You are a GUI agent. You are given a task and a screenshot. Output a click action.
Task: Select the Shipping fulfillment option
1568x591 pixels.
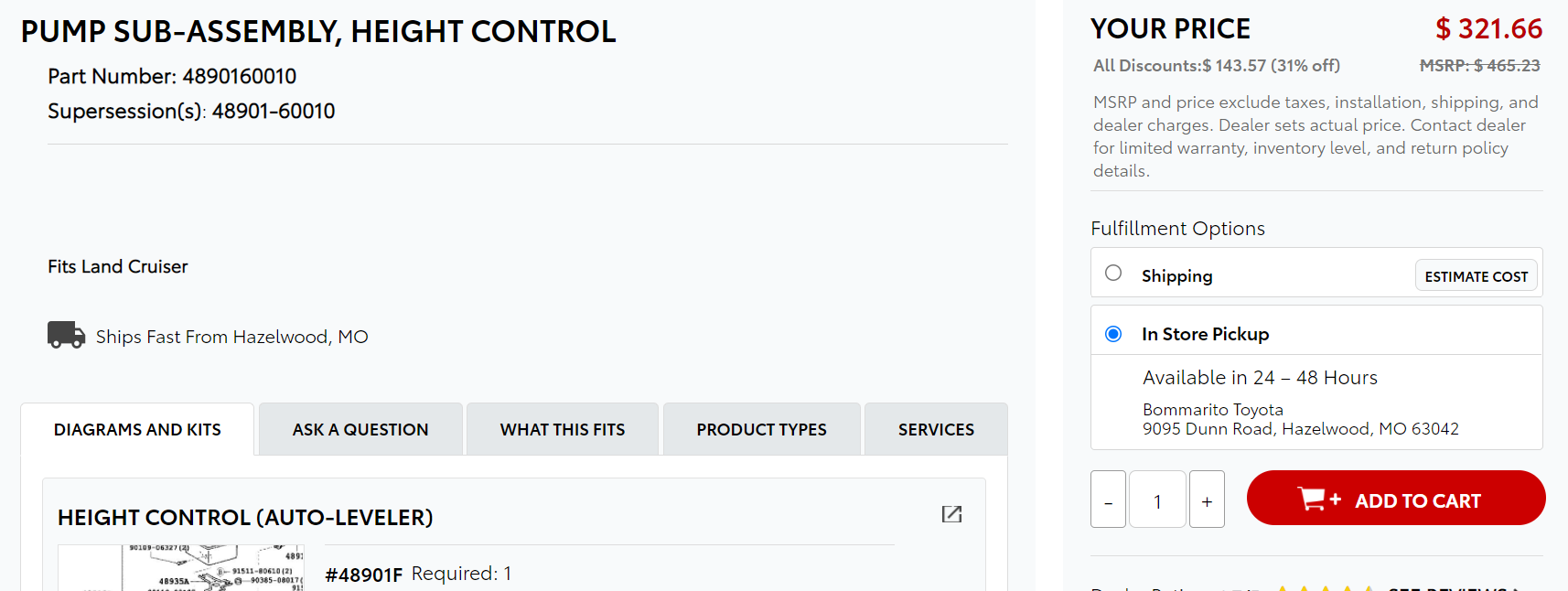1113,273
